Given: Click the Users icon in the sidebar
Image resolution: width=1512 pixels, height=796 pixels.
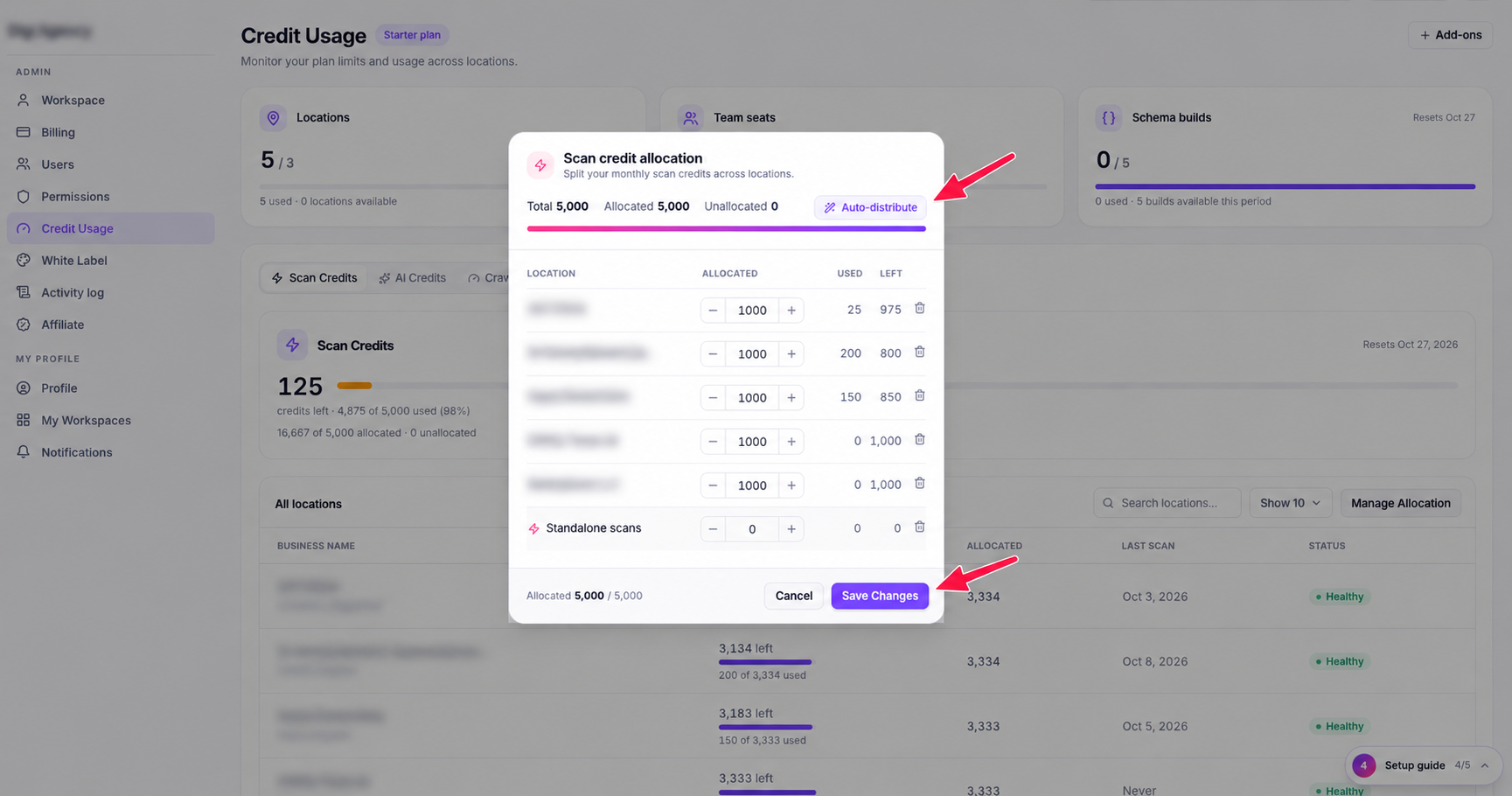Looking at the screenshot, I should click(x=24, y=164).
